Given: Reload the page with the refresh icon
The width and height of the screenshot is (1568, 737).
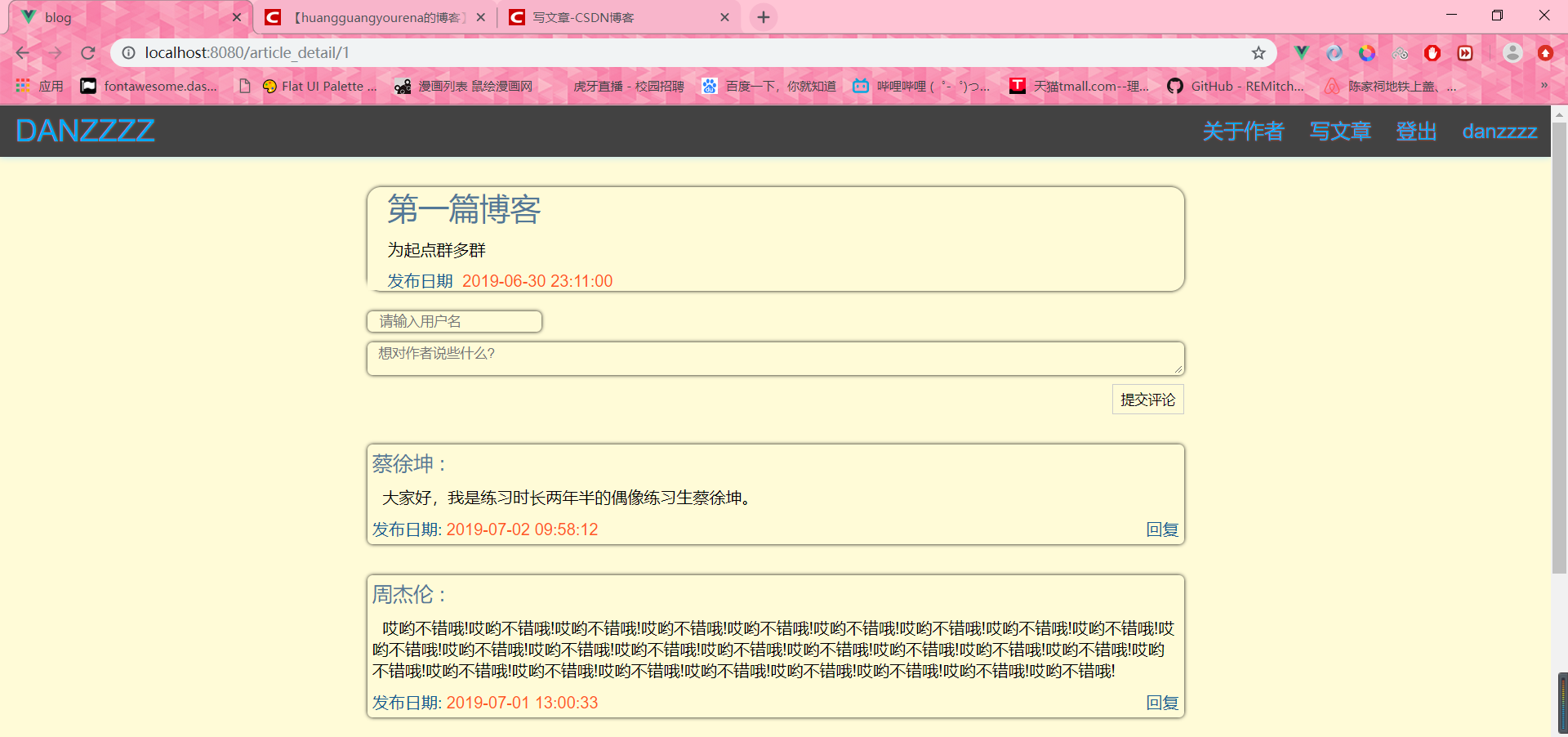Looking at the screenshot, I should [87, 52].
